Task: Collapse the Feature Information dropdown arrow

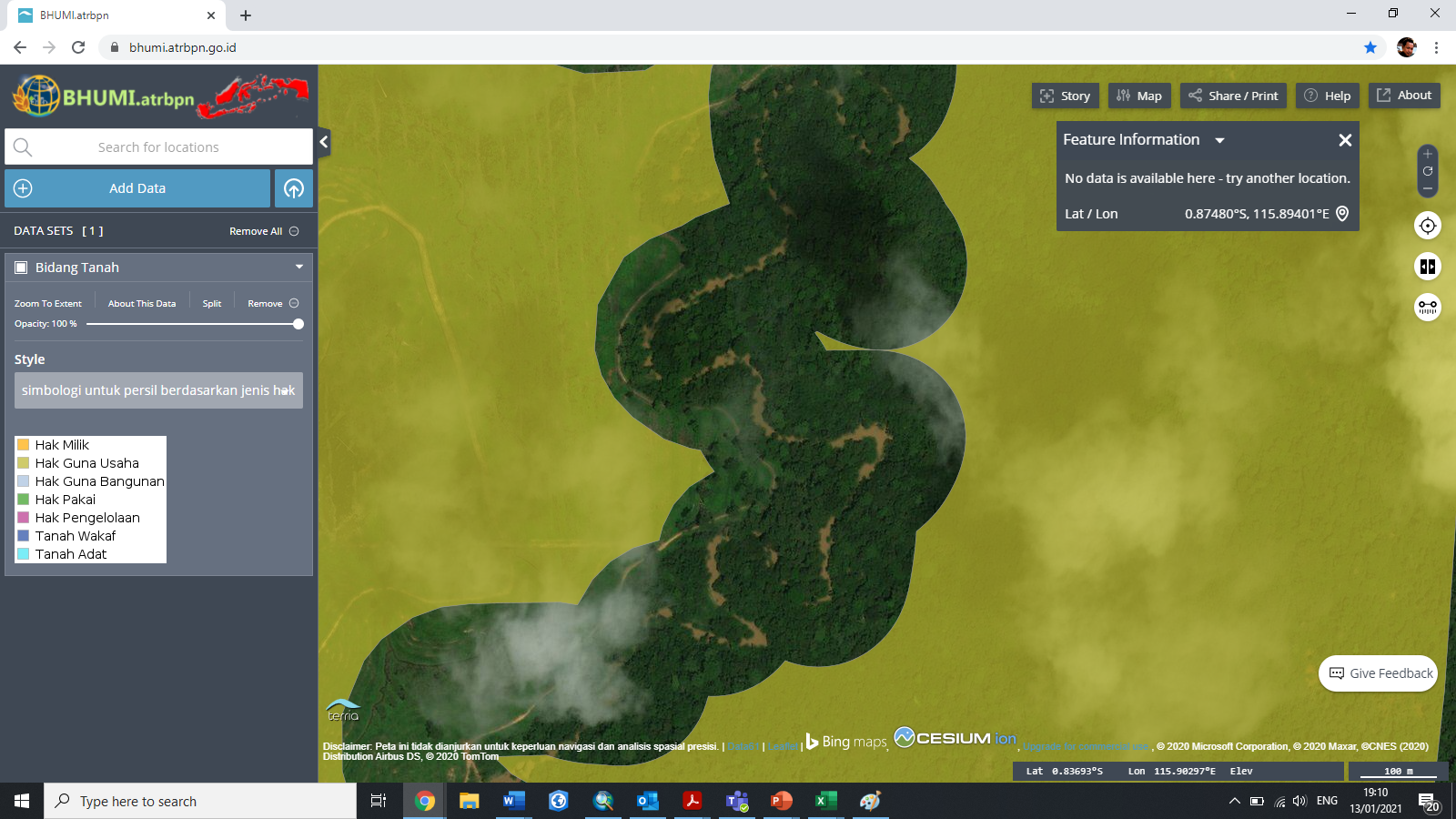Action: (x=1219, y=140)
